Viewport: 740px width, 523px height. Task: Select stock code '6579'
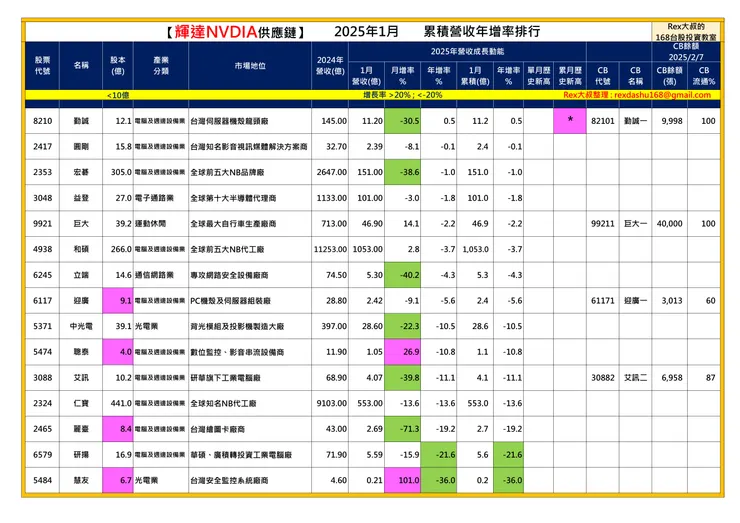[42, 455]
